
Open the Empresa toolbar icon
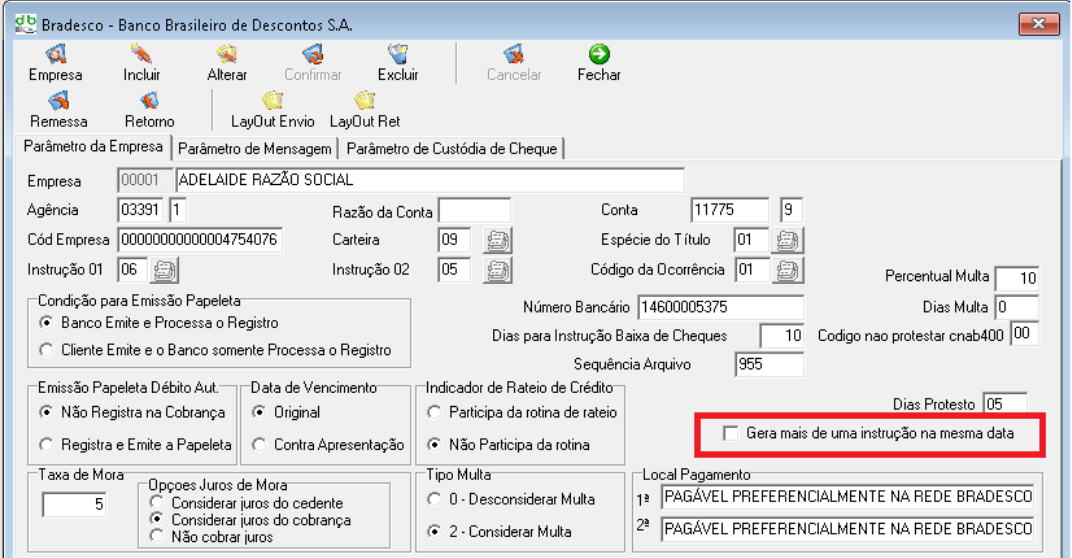pos(55,54)
